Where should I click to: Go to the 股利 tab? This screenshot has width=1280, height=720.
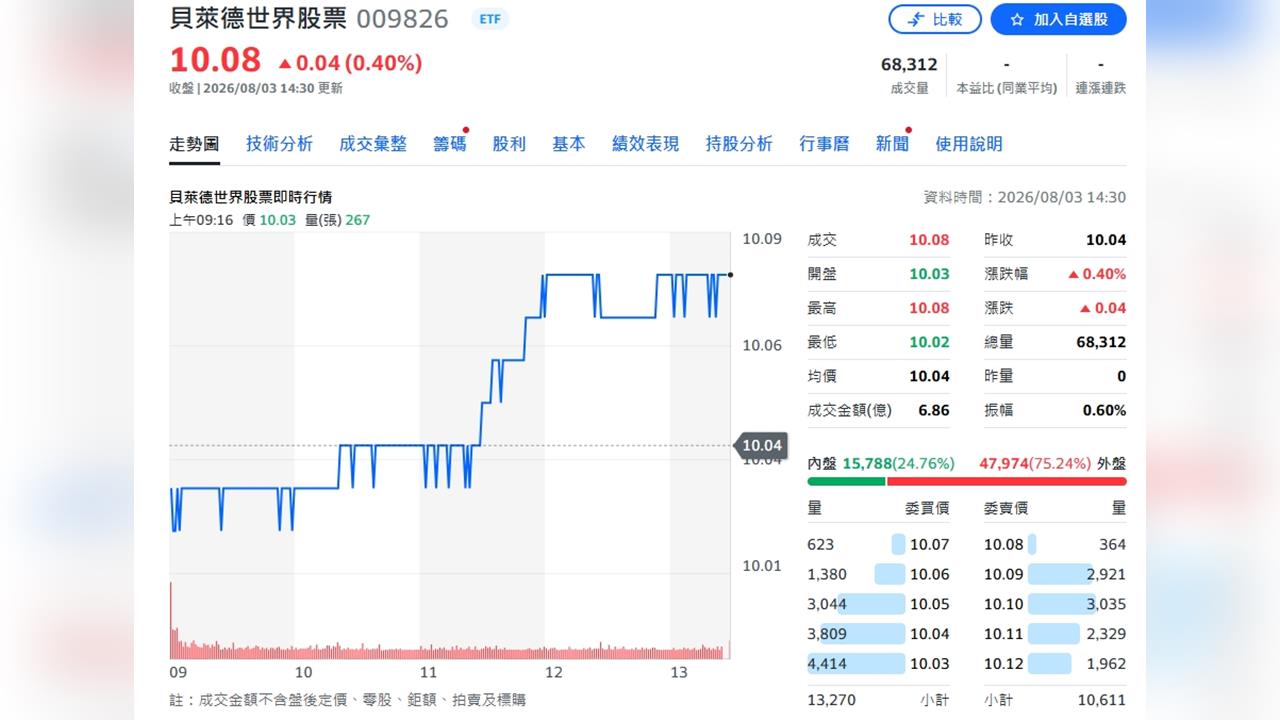click(x=509, y=144)
